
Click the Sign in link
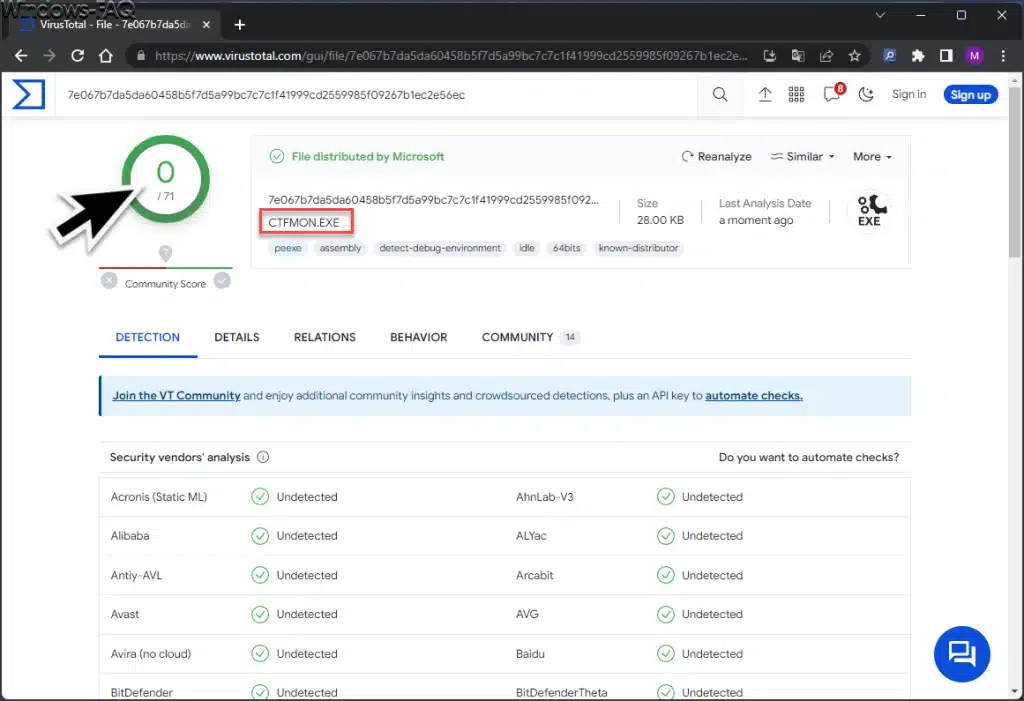click(908, 94)
